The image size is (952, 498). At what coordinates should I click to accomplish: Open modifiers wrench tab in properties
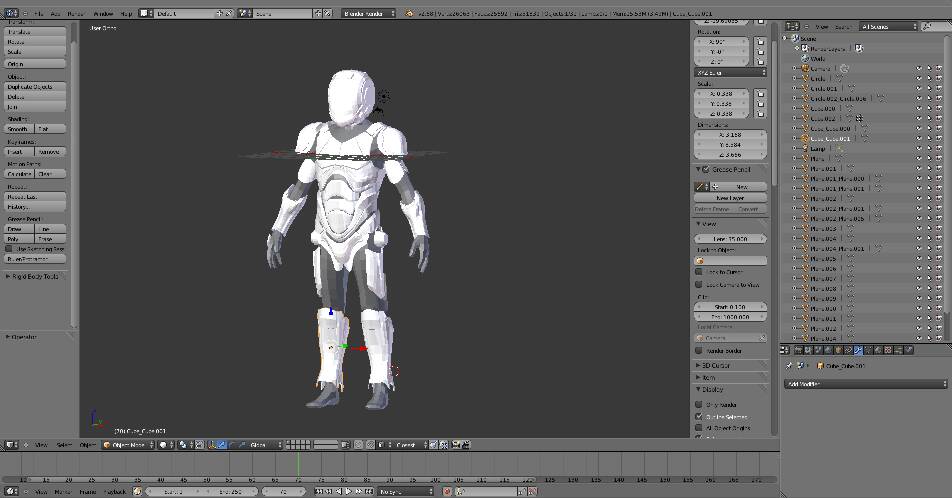click(x=858, y=350)
